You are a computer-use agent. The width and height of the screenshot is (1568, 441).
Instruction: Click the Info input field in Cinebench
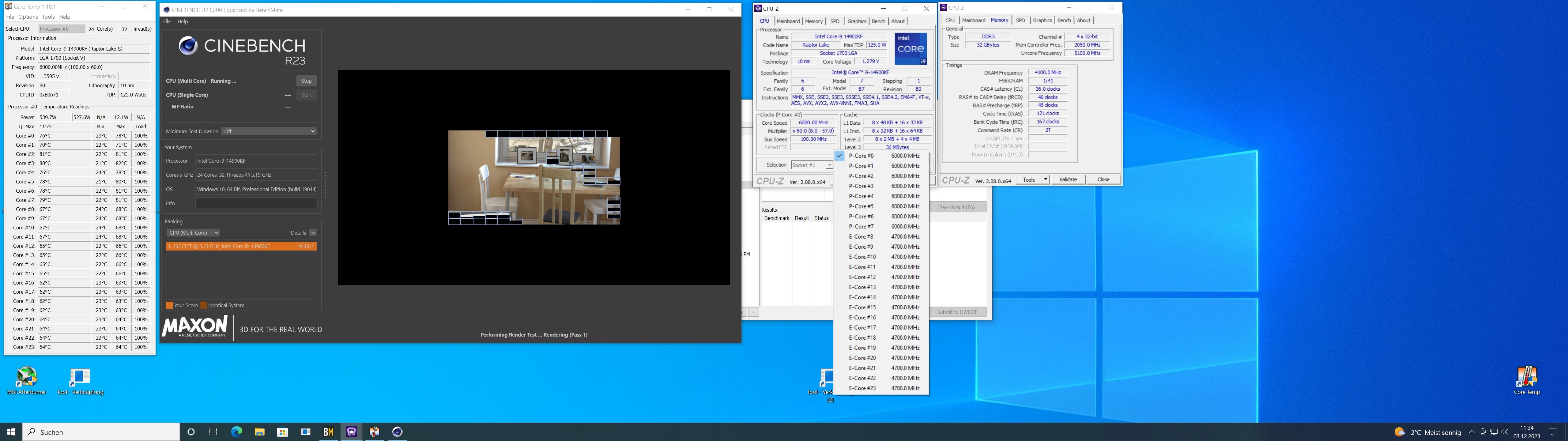tap(256, 203)
